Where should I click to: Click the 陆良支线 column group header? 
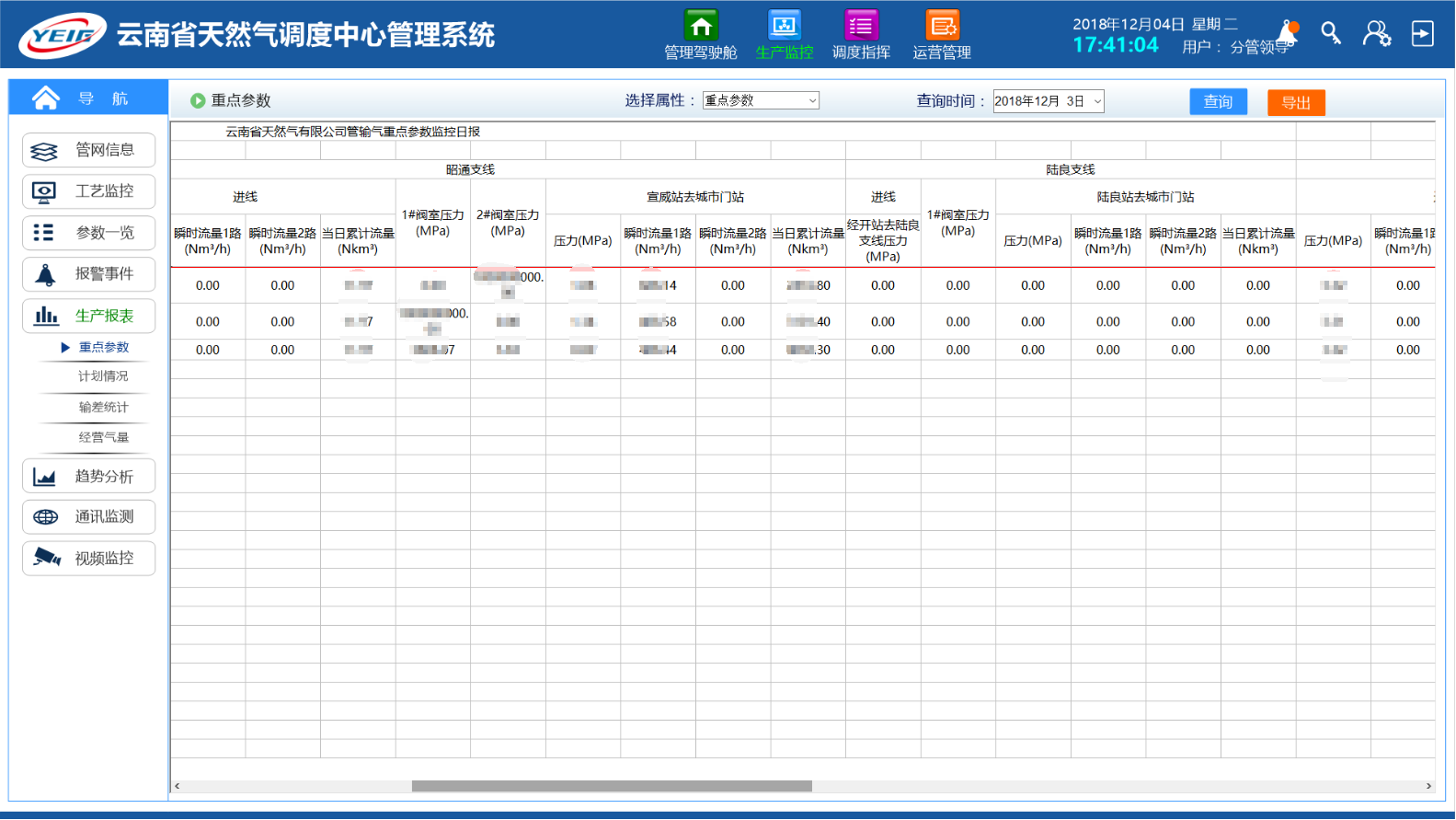1071,169
